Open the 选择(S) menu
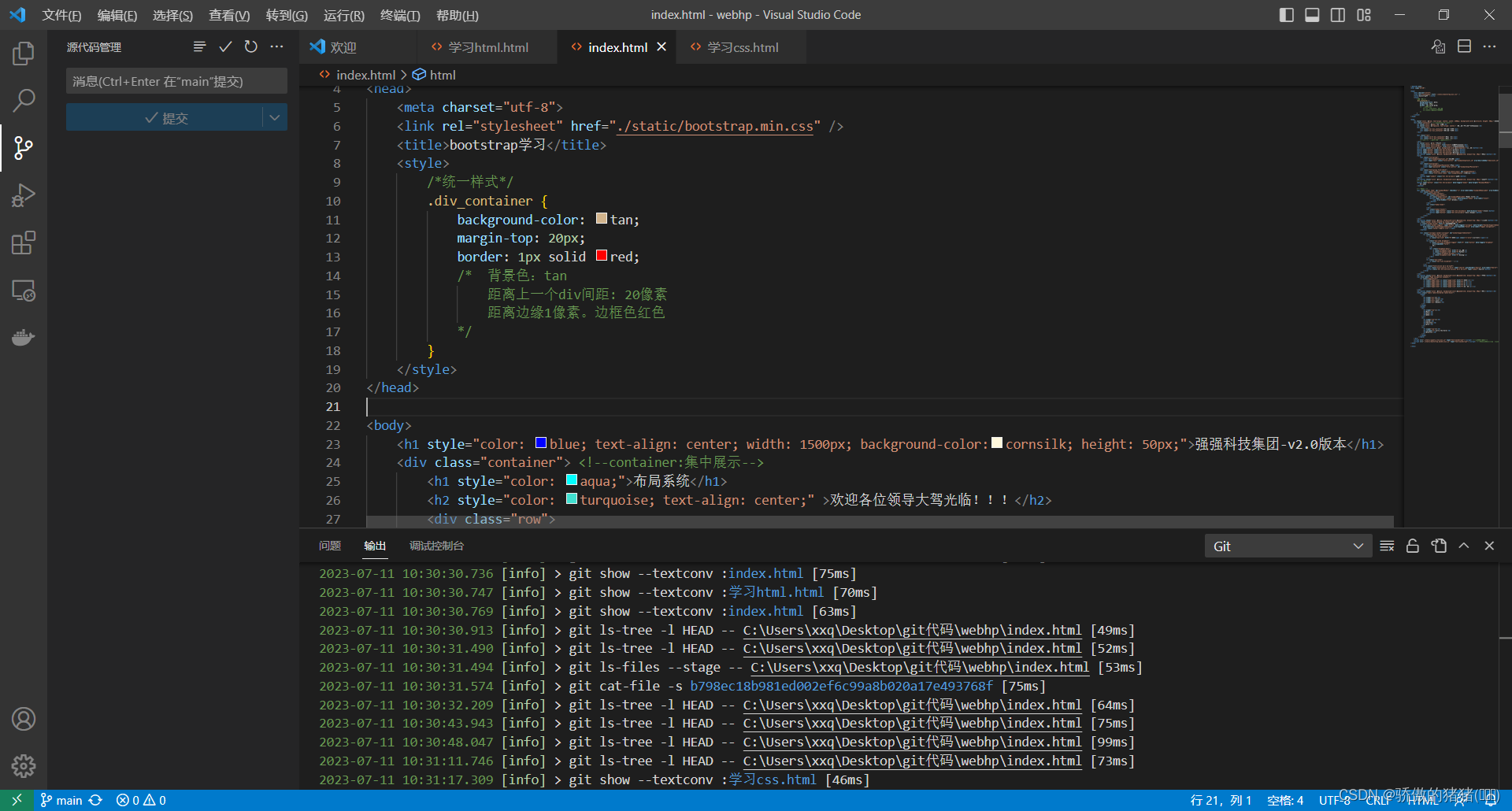 pos(172,15)
